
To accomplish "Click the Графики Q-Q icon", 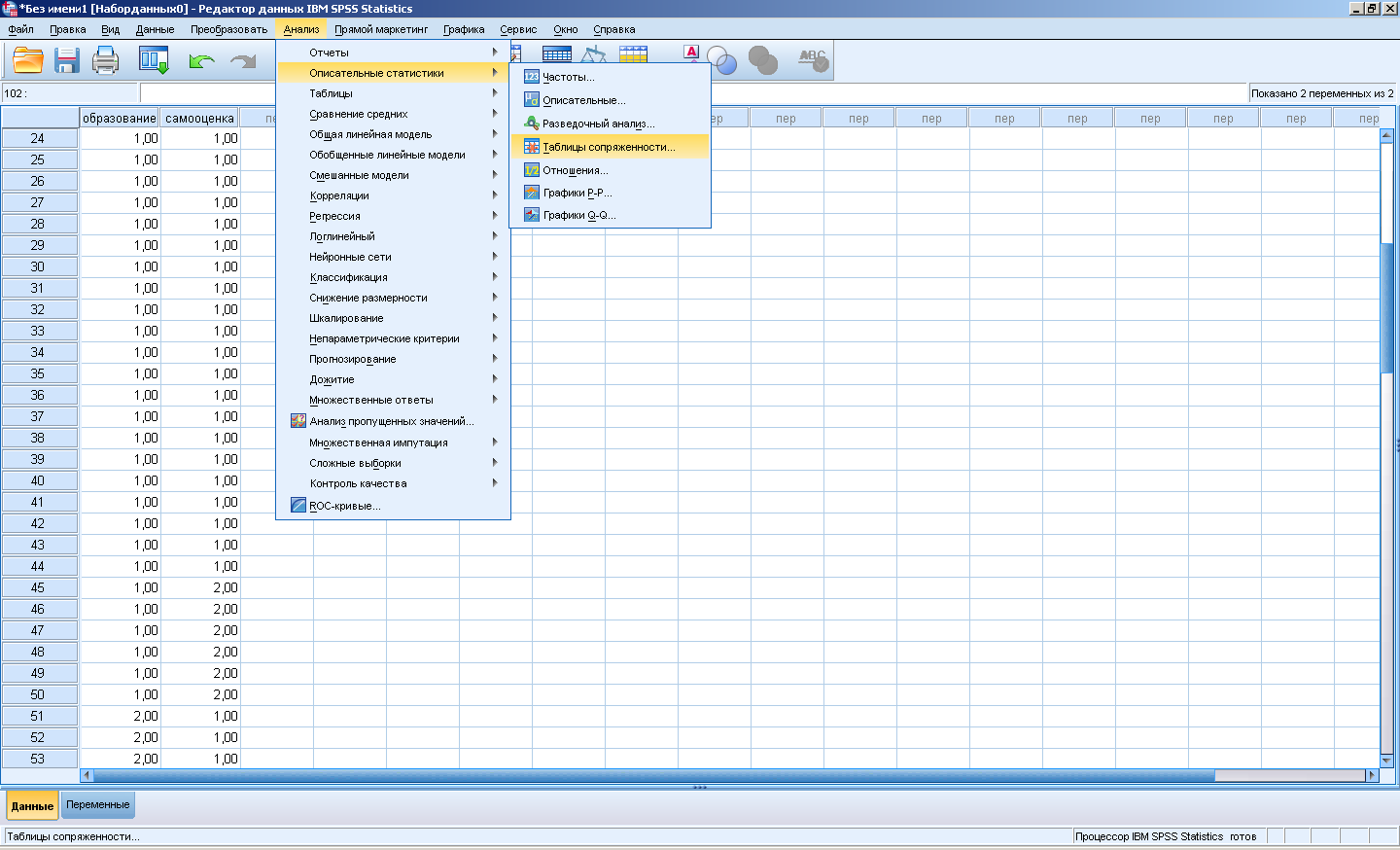I will [532, 215].
